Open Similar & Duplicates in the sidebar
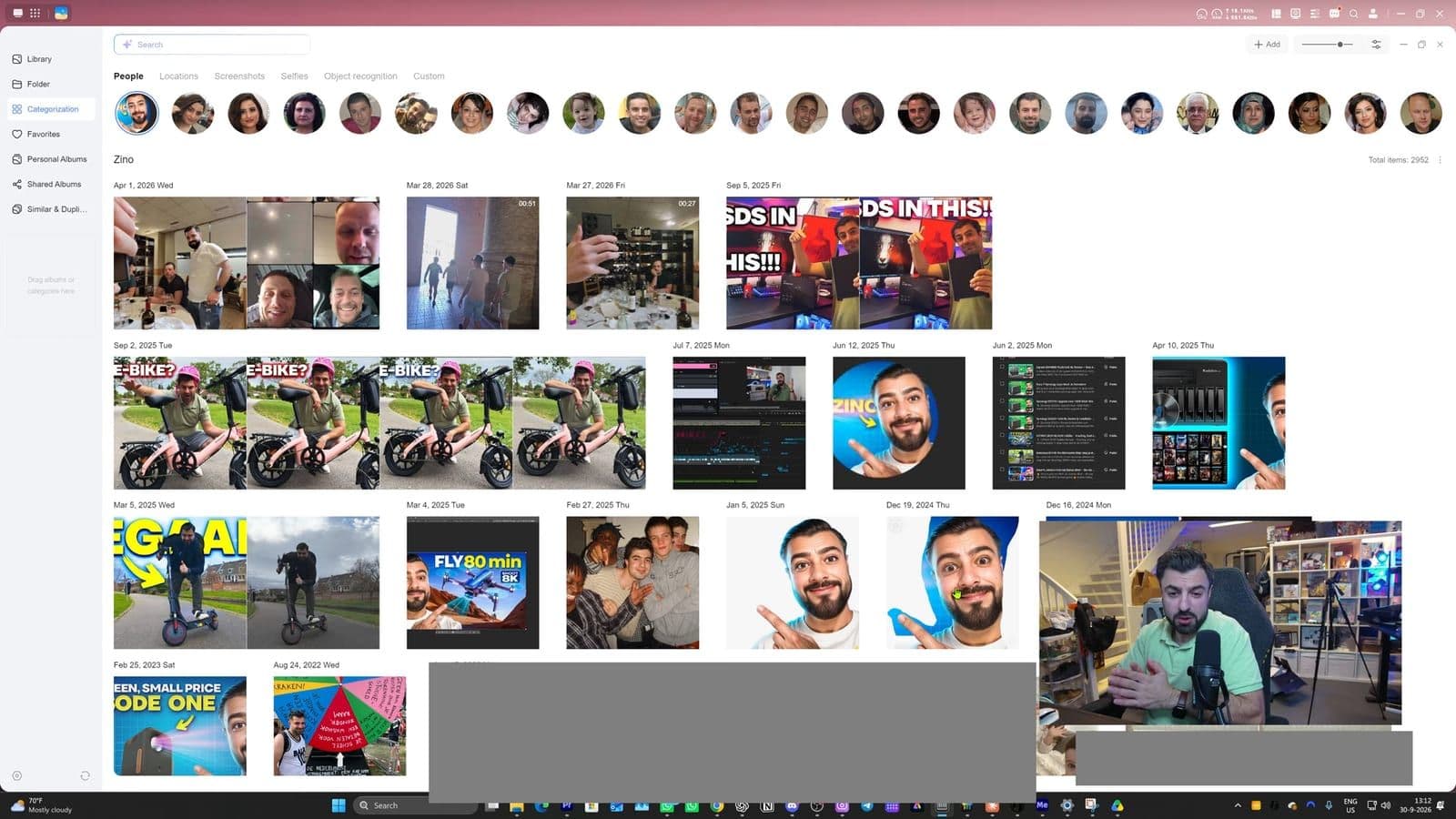Screen dimensions: 1456x819 (x=50, y=209)
